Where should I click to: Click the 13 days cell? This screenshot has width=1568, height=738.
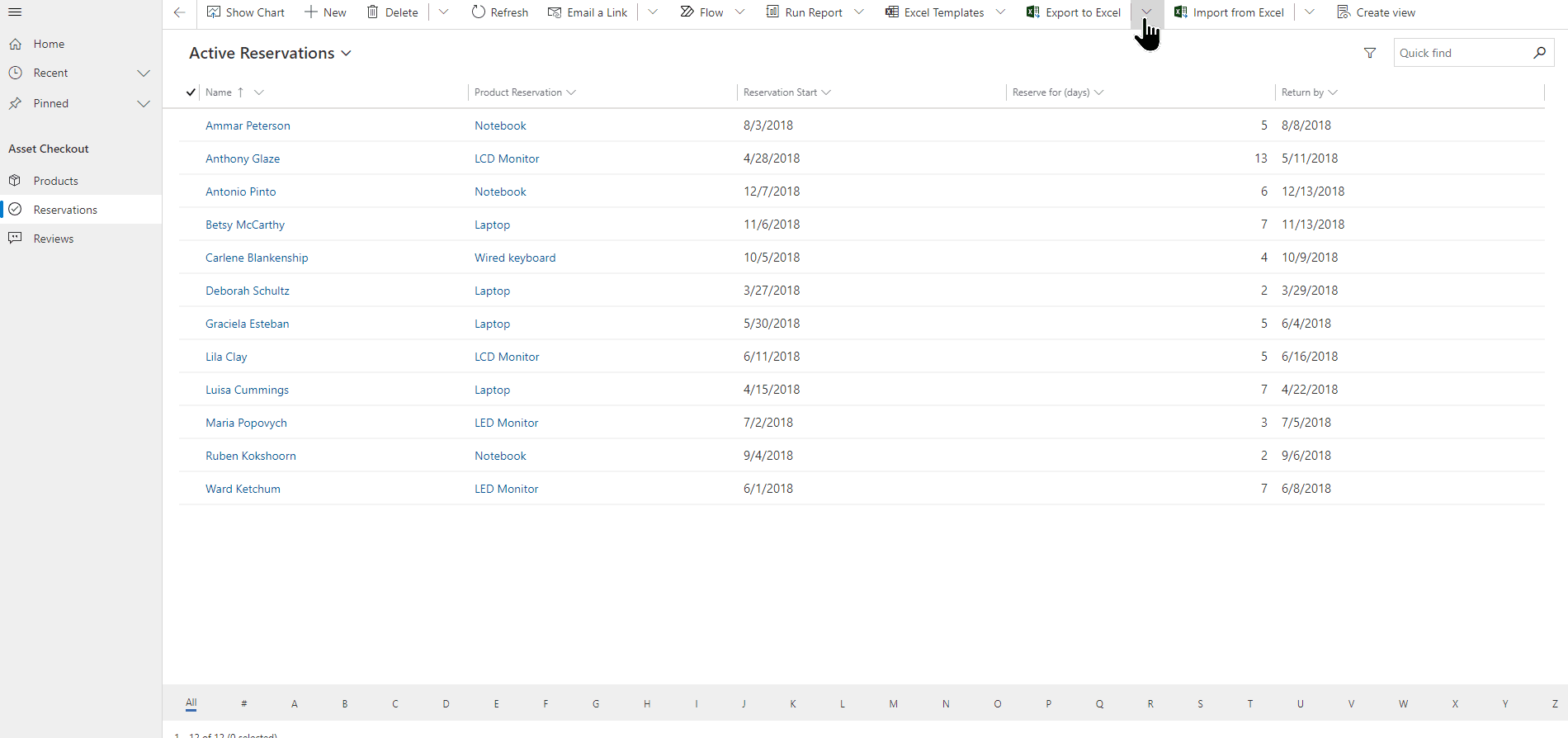[x=1261, y=158]
